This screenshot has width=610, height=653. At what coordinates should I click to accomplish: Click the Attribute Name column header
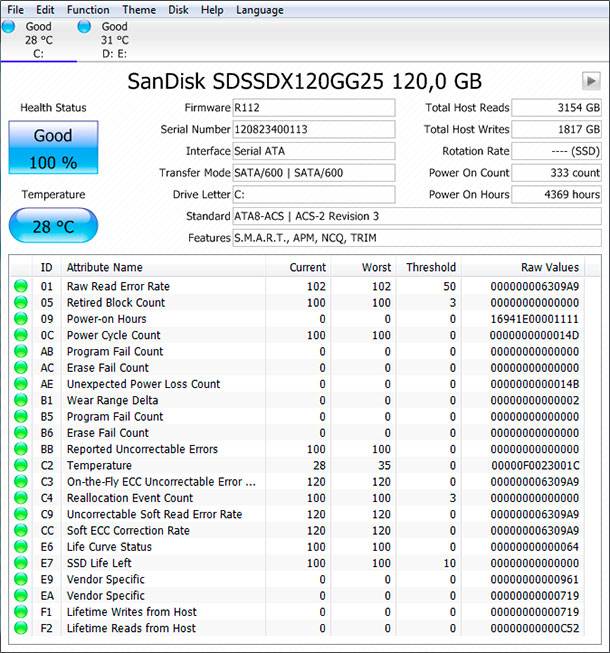pos(163,267)
